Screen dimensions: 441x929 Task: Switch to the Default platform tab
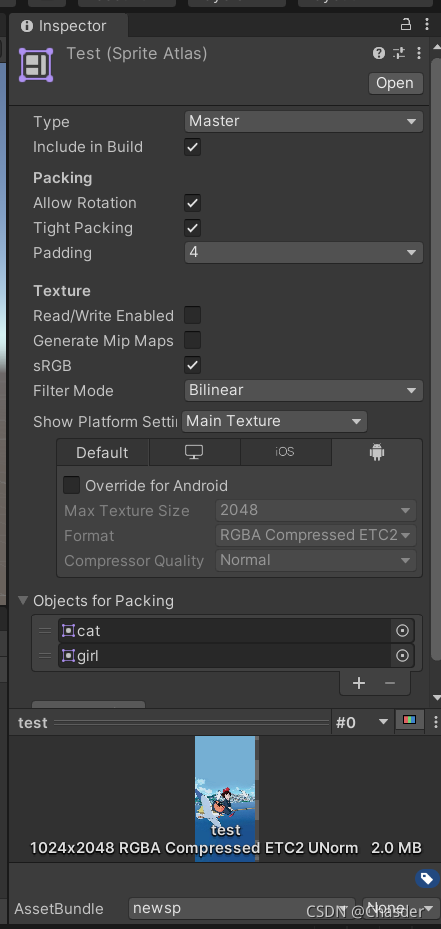(x=102, y=453)
